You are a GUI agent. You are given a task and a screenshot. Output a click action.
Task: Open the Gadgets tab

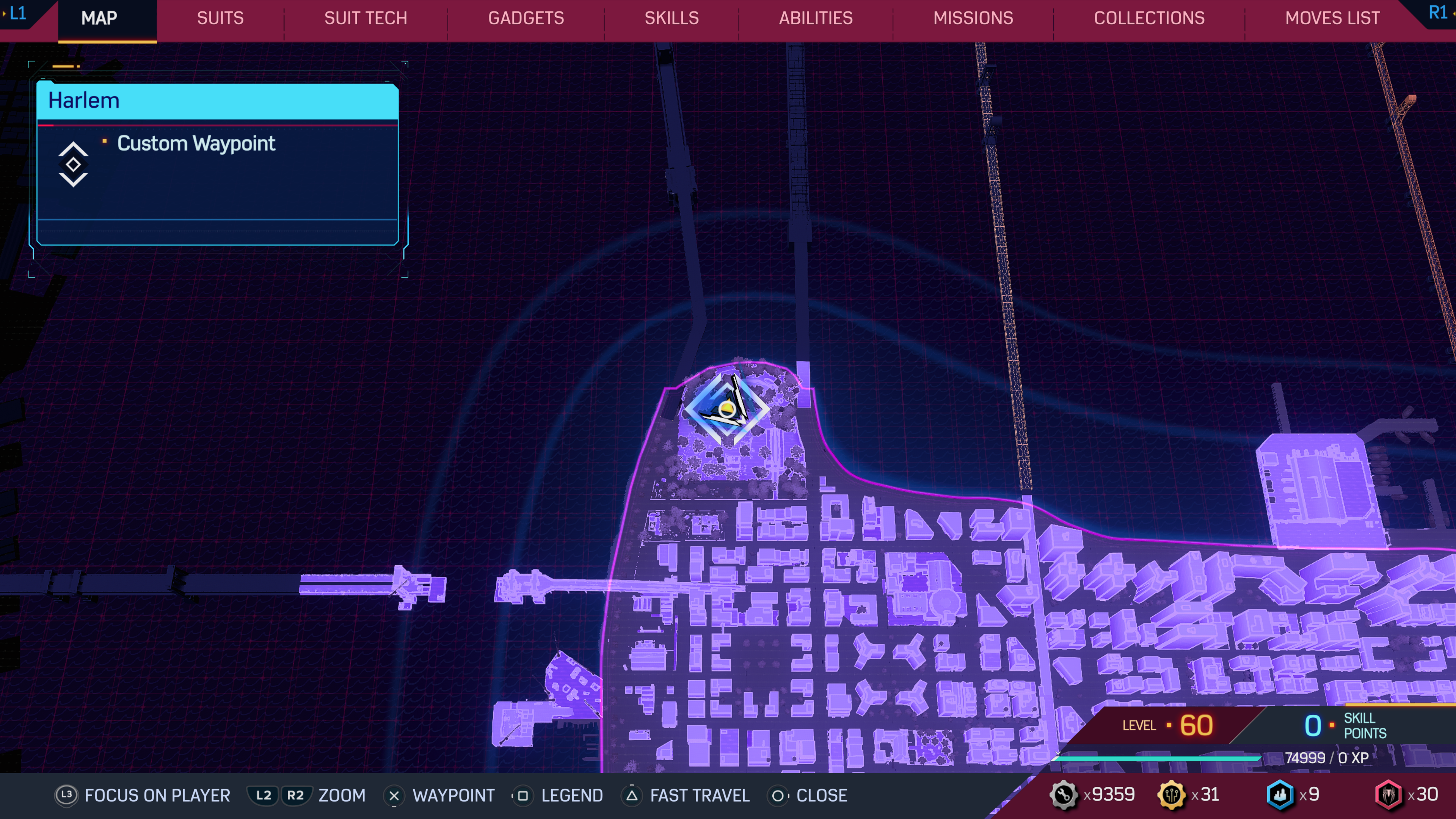(x=526, y=18)
